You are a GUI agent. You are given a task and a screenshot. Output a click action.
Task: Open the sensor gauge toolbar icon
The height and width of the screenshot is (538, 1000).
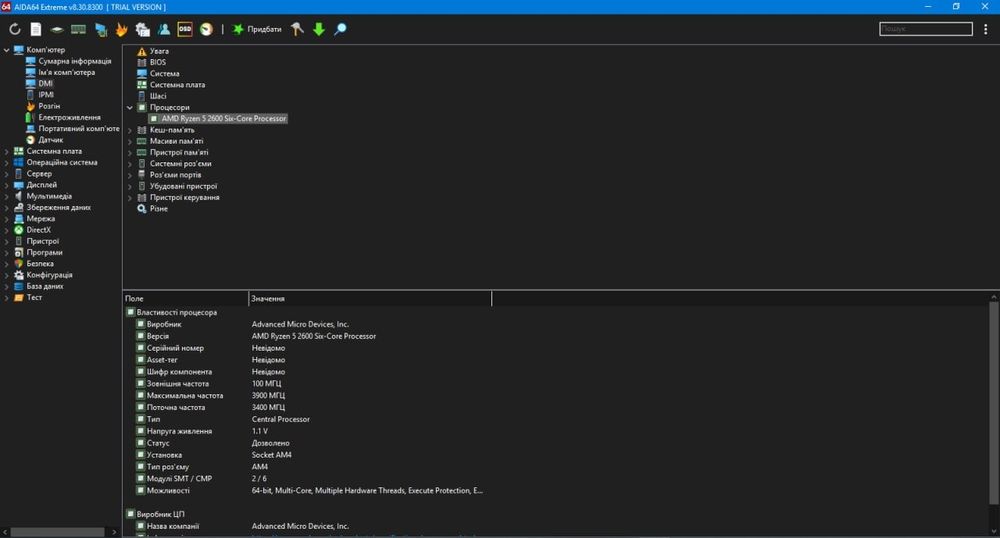click(x=206, y=29)
